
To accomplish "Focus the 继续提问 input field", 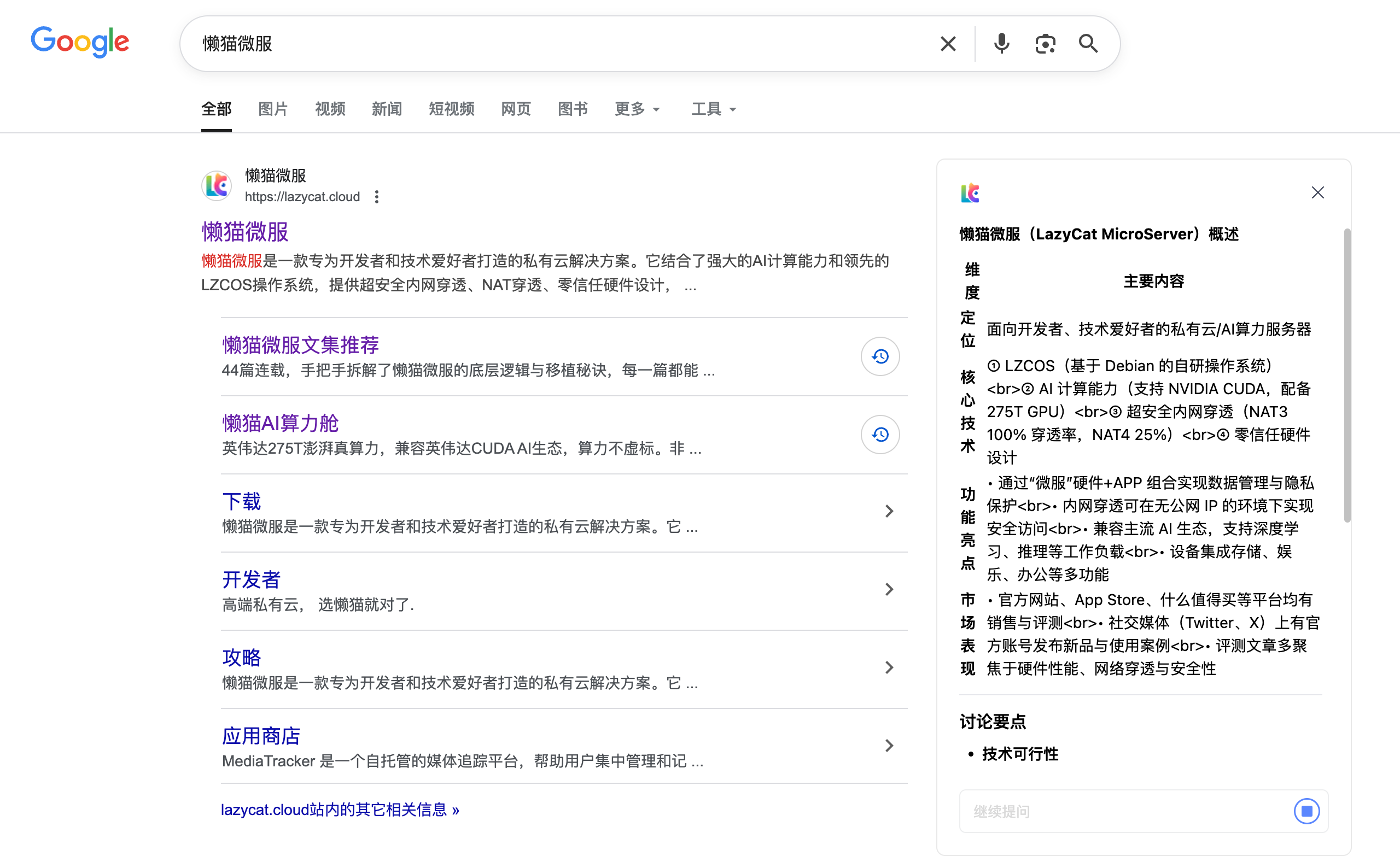I will click(x=1125, y=811).
